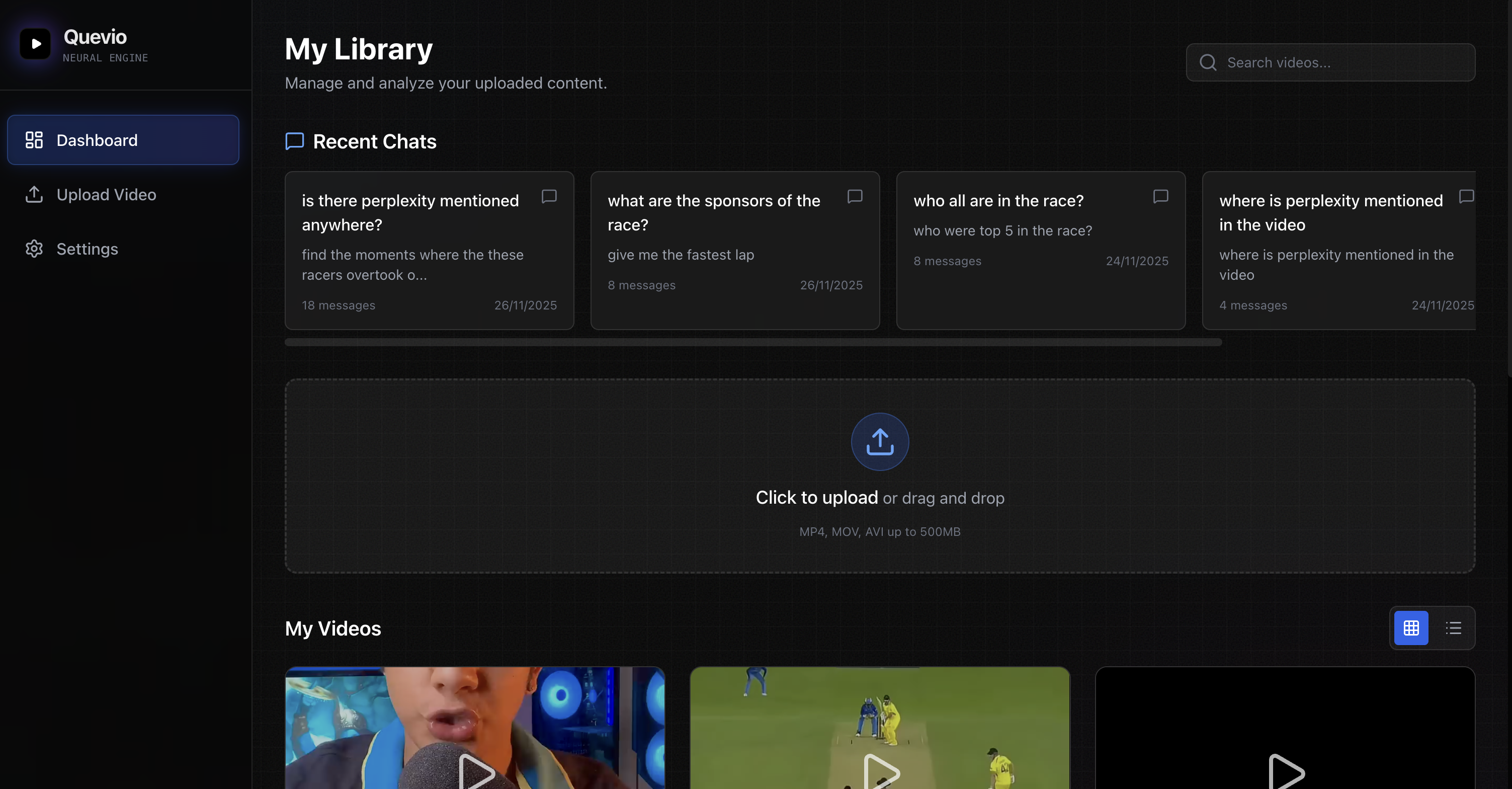Click chat icon on sponsors of the race card

(x=855, y=196)
